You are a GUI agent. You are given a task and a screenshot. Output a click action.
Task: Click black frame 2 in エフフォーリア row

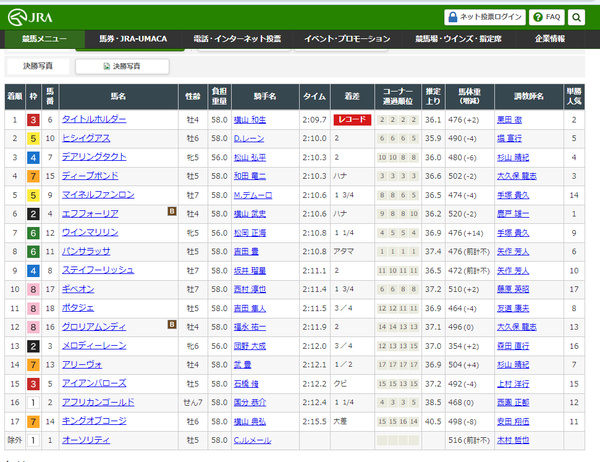33,214
